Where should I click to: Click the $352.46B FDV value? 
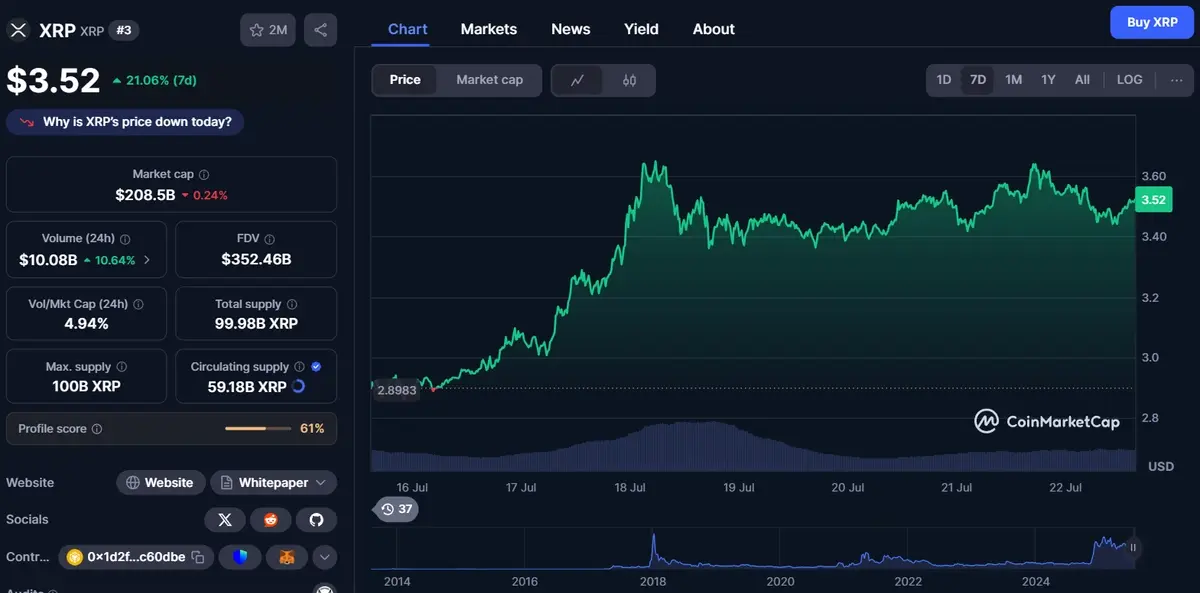(256, 260)
